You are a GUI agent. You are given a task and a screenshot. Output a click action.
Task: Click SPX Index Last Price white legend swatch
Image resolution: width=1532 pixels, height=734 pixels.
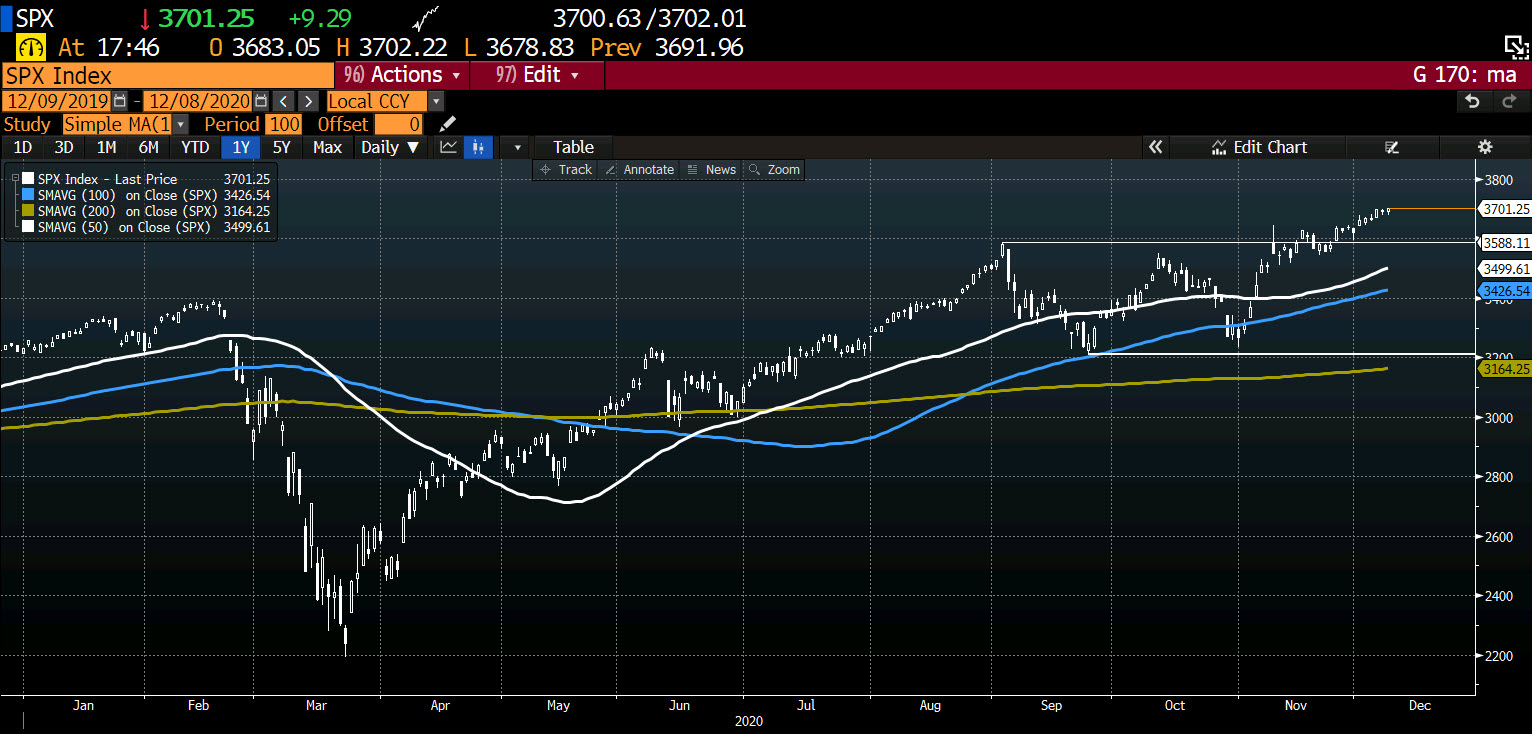[28, 179]
